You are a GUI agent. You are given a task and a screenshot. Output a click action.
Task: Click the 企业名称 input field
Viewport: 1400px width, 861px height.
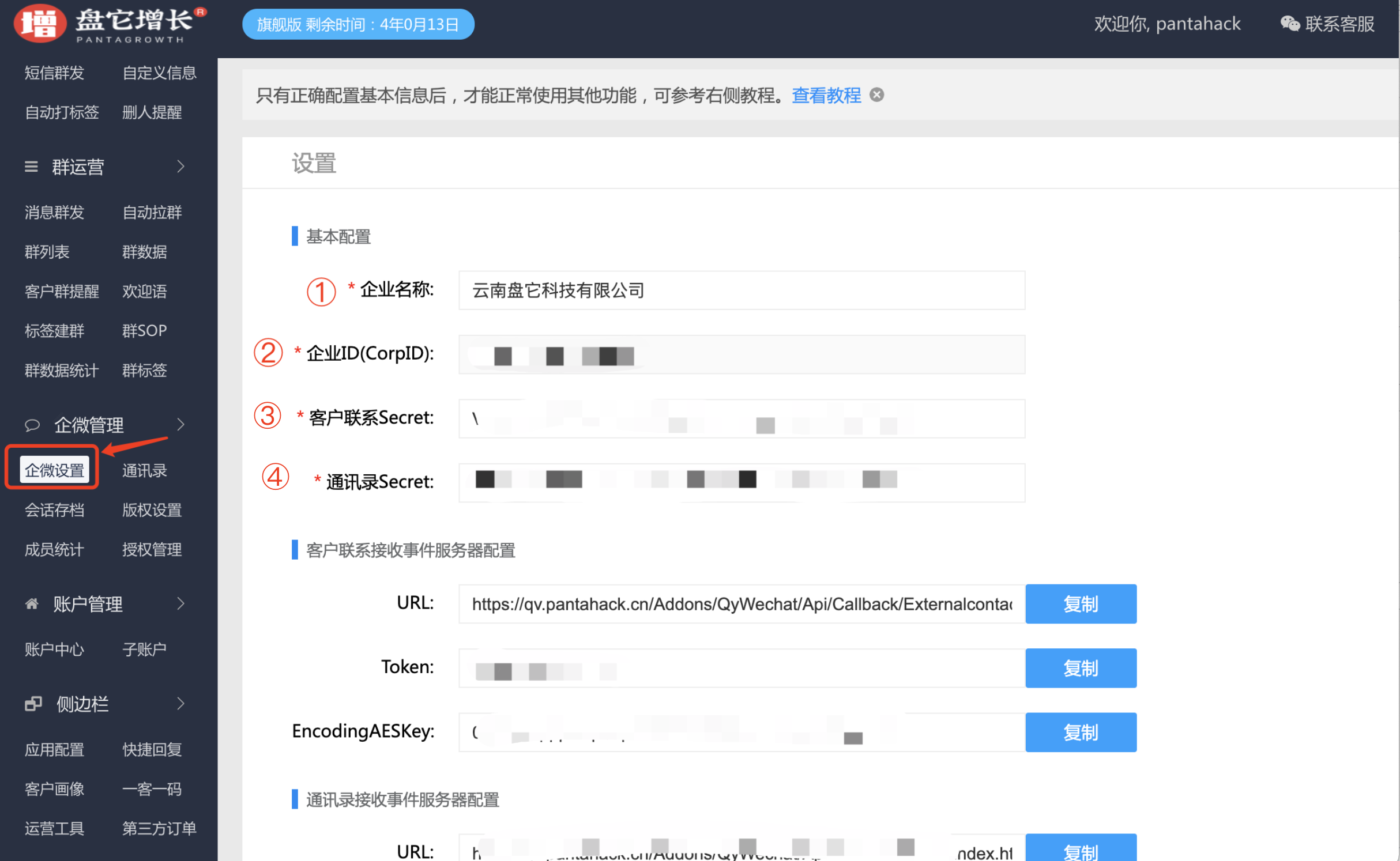pyautogui.click(x=741, y=290)
